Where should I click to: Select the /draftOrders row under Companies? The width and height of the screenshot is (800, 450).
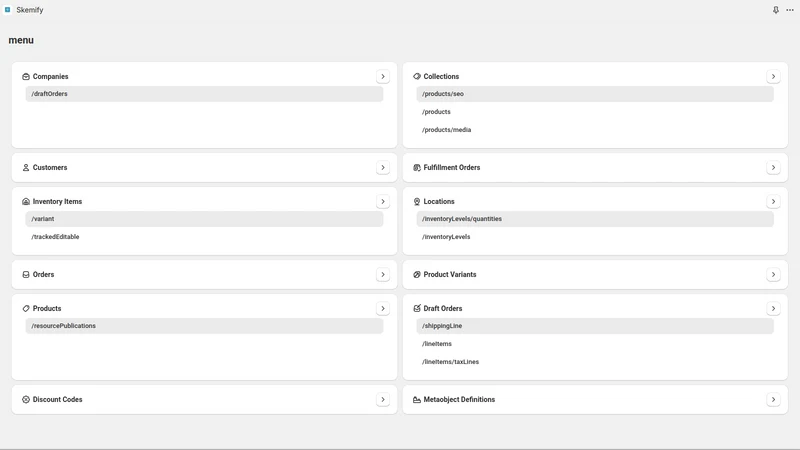tap(204, 94)
